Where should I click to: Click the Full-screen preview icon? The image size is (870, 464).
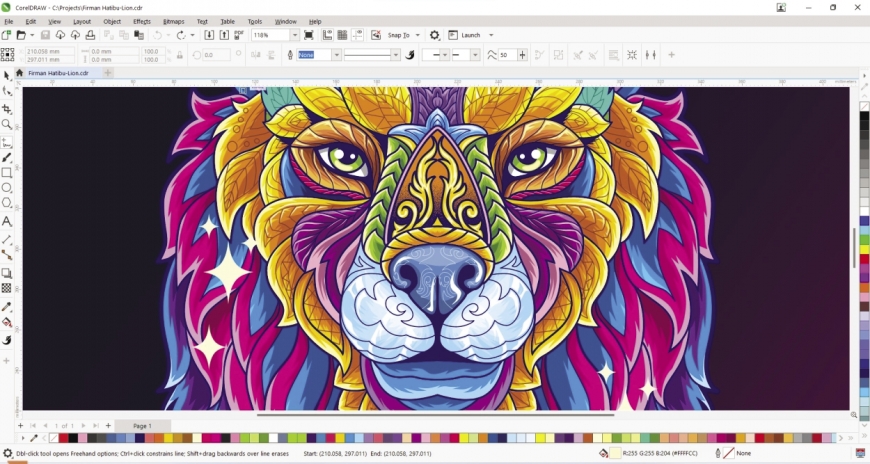(x=309, y=35)
